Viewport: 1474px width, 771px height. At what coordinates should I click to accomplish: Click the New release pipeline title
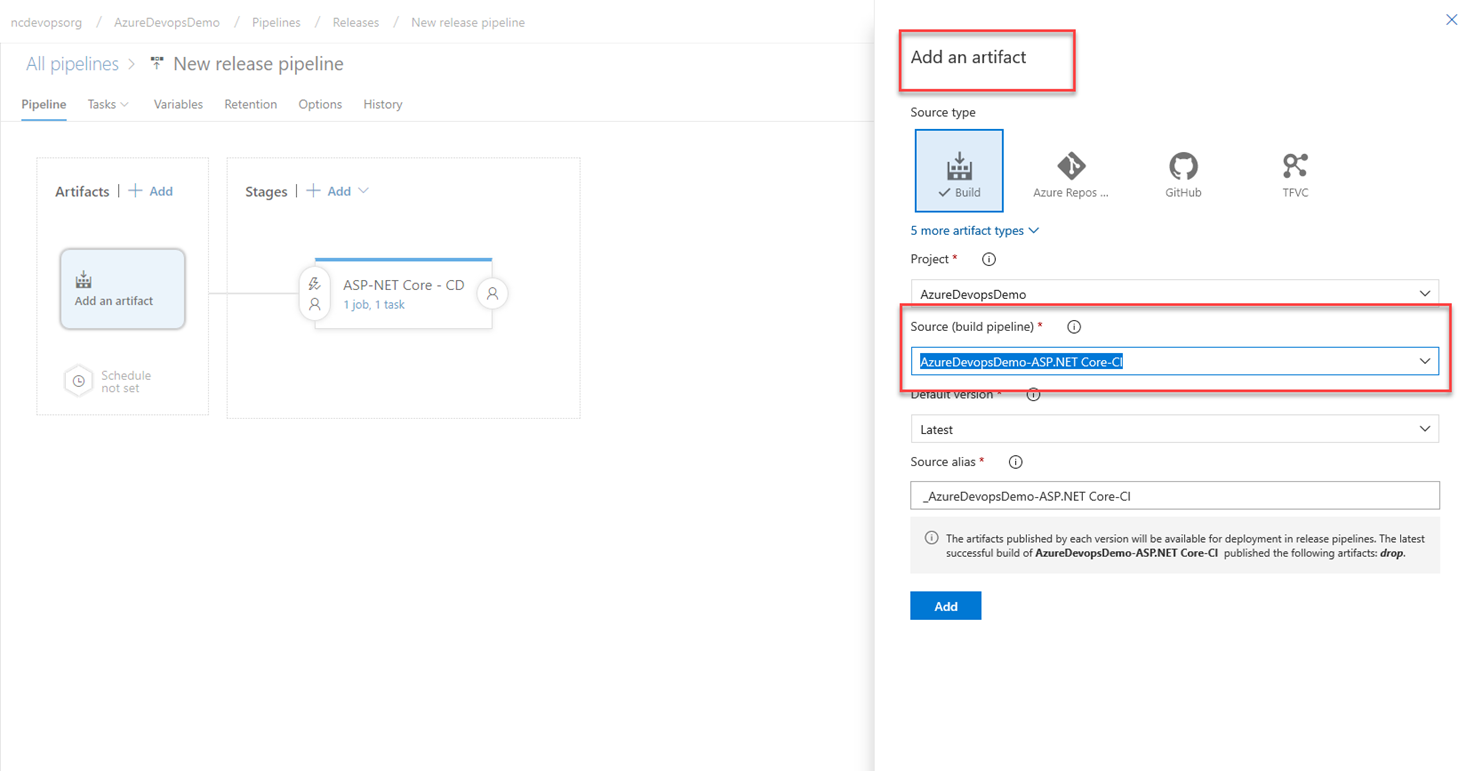pyautogui.click(x=258, y=64)
